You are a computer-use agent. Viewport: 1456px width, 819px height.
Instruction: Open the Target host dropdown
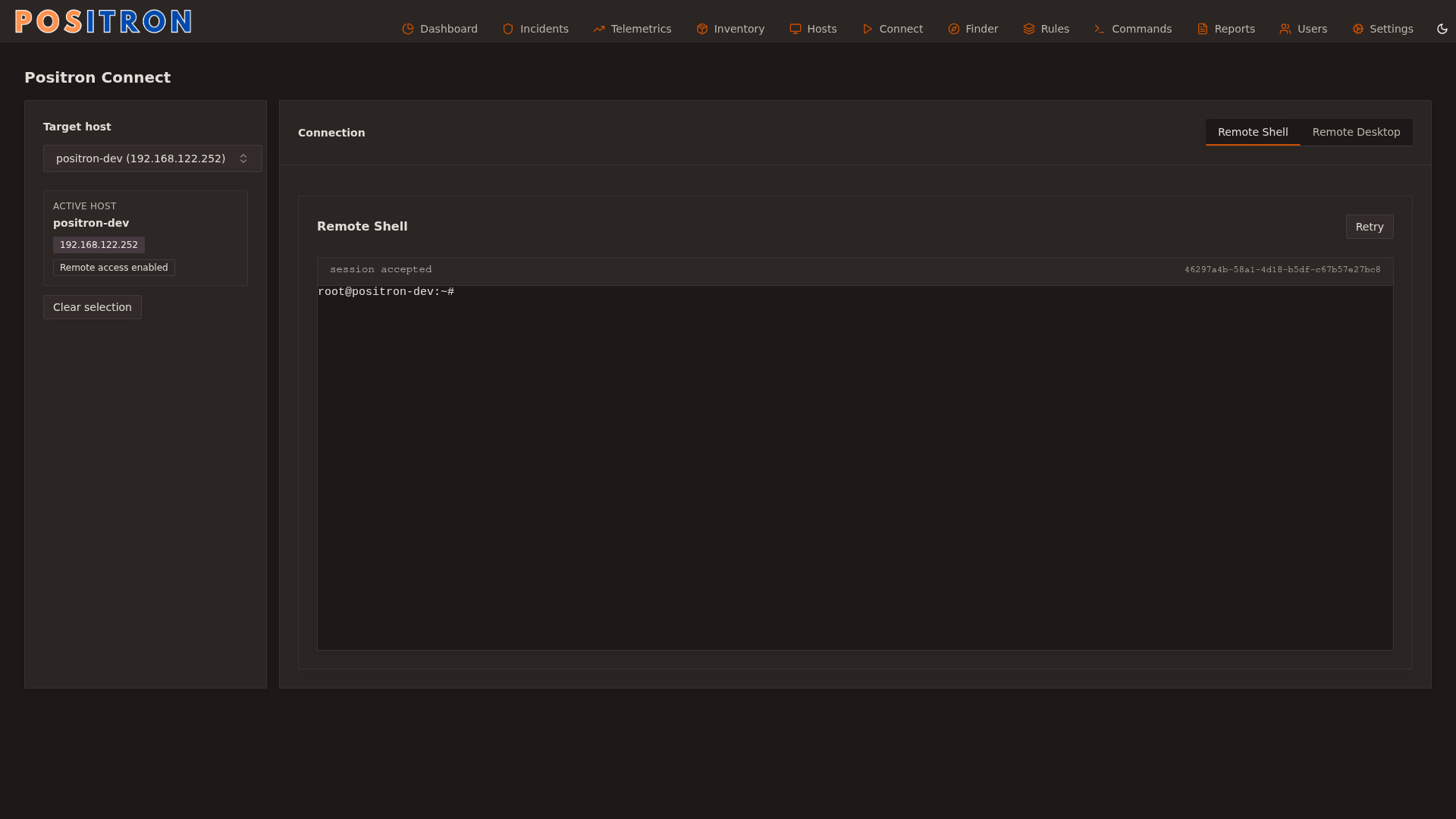pos(141,158)
